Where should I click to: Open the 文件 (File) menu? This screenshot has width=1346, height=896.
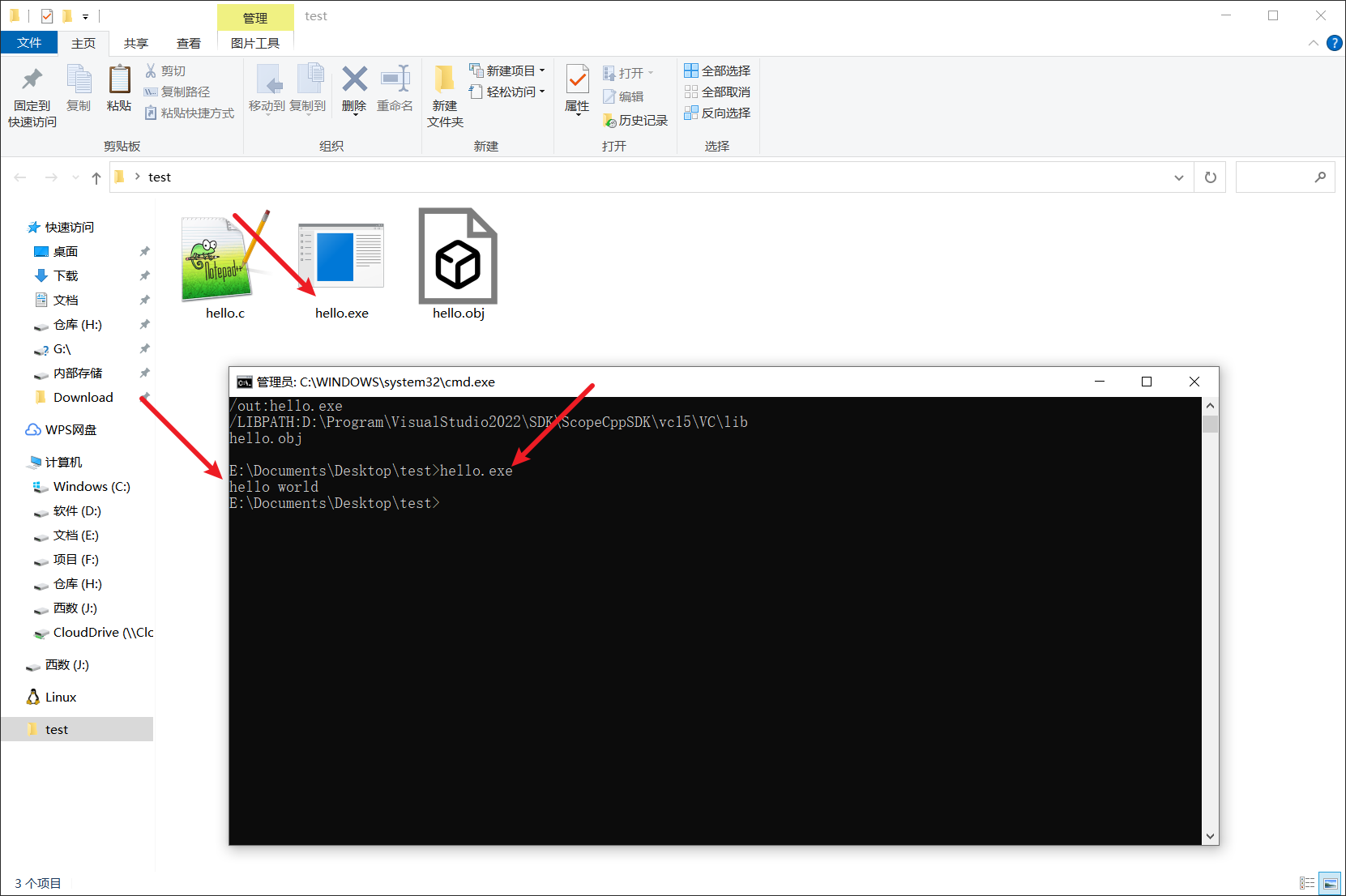click(29, 43)
